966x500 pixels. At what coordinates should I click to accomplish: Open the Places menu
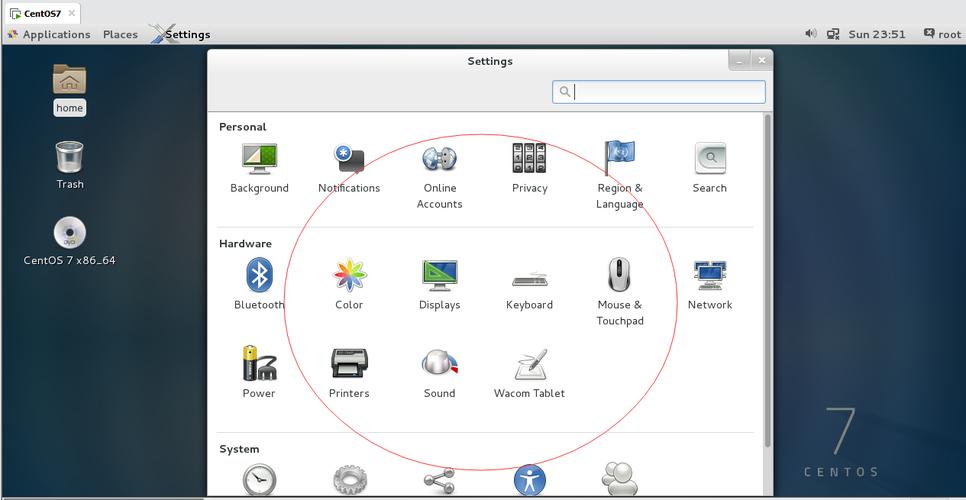click(120, 34)
